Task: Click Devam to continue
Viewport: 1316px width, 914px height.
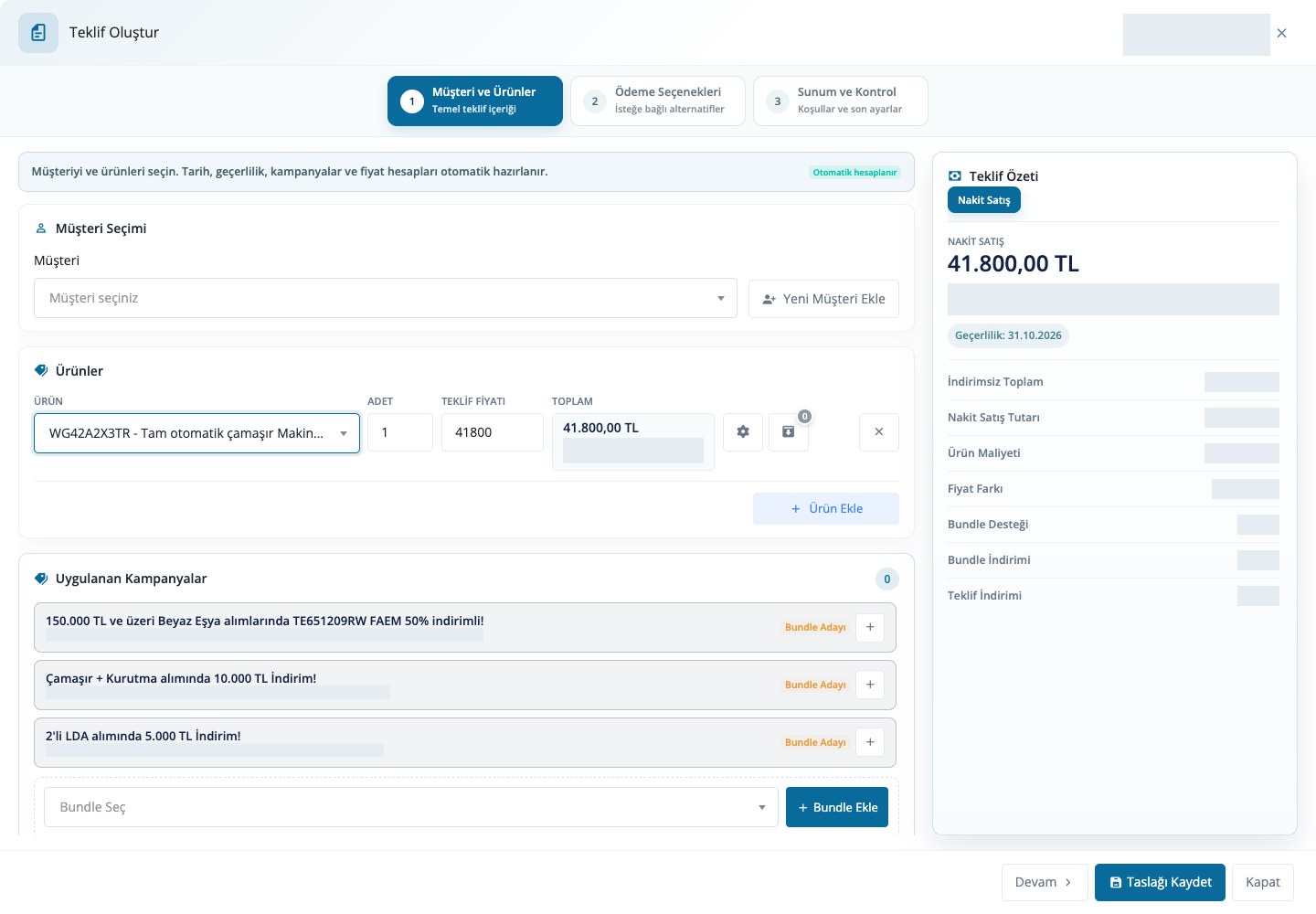Action: click(1045, 882)
